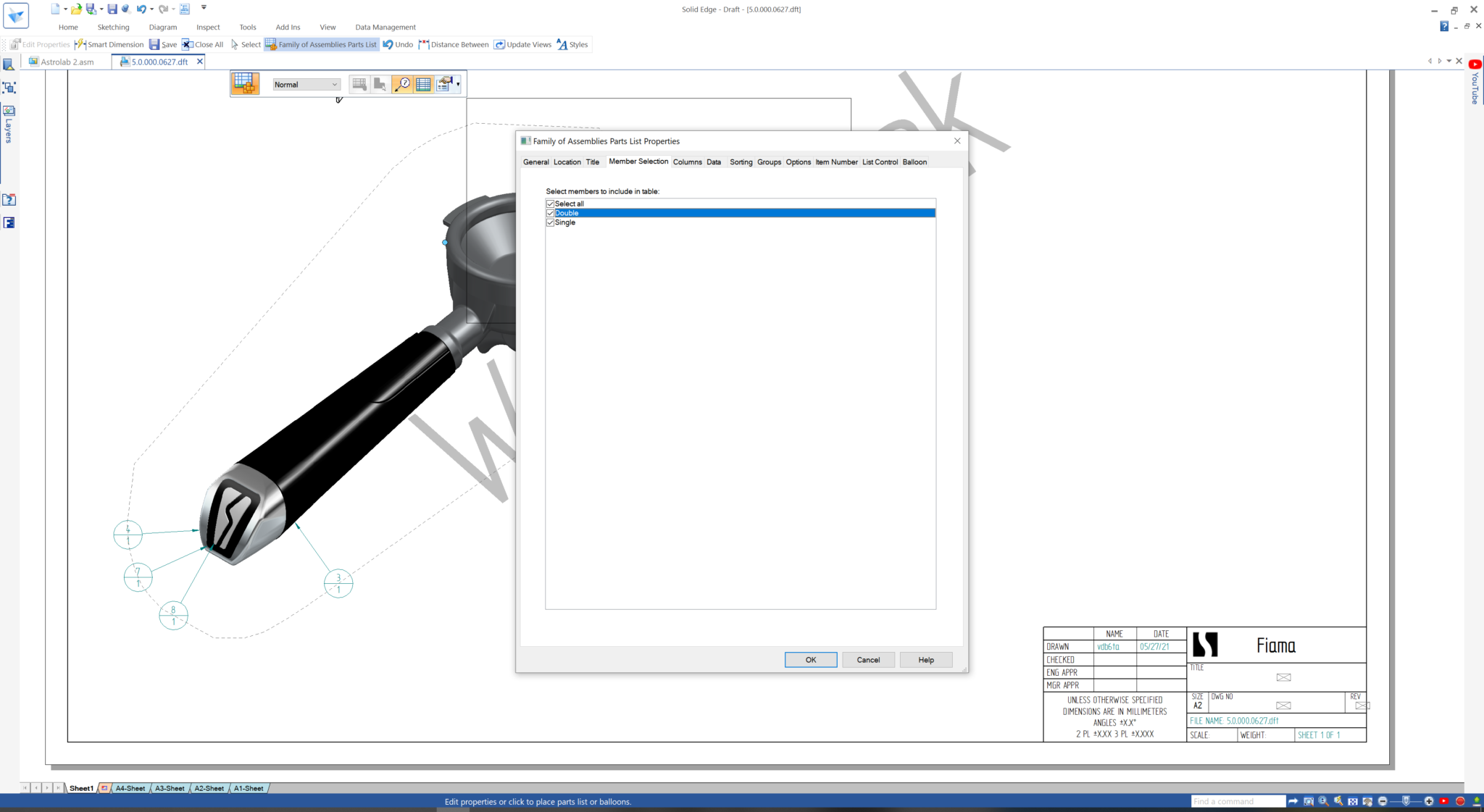1484x812 pixels.
Task: Uncheck the Single member checkbox
Action: (x=550, y=222)
